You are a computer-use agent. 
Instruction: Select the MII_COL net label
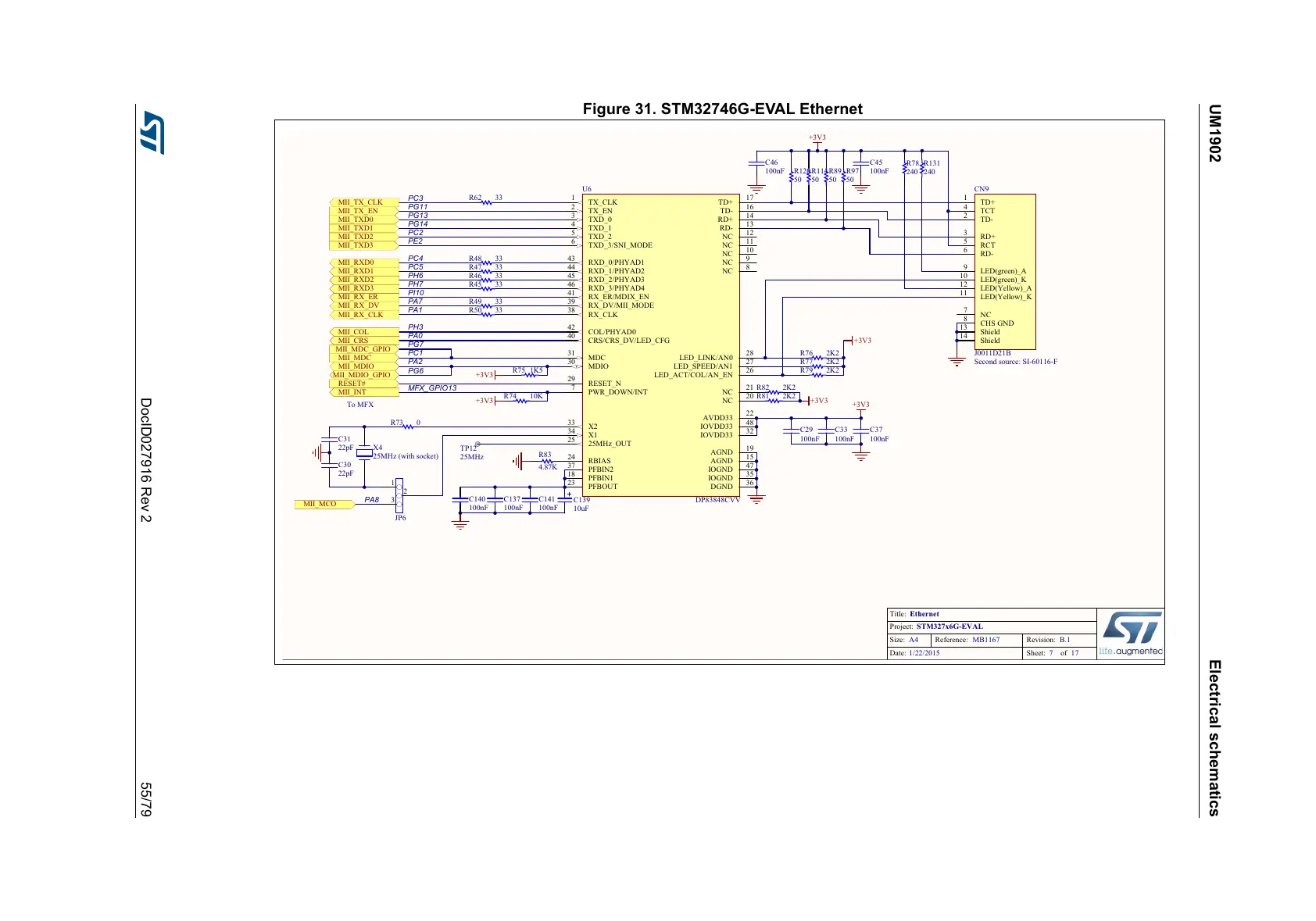363,332
